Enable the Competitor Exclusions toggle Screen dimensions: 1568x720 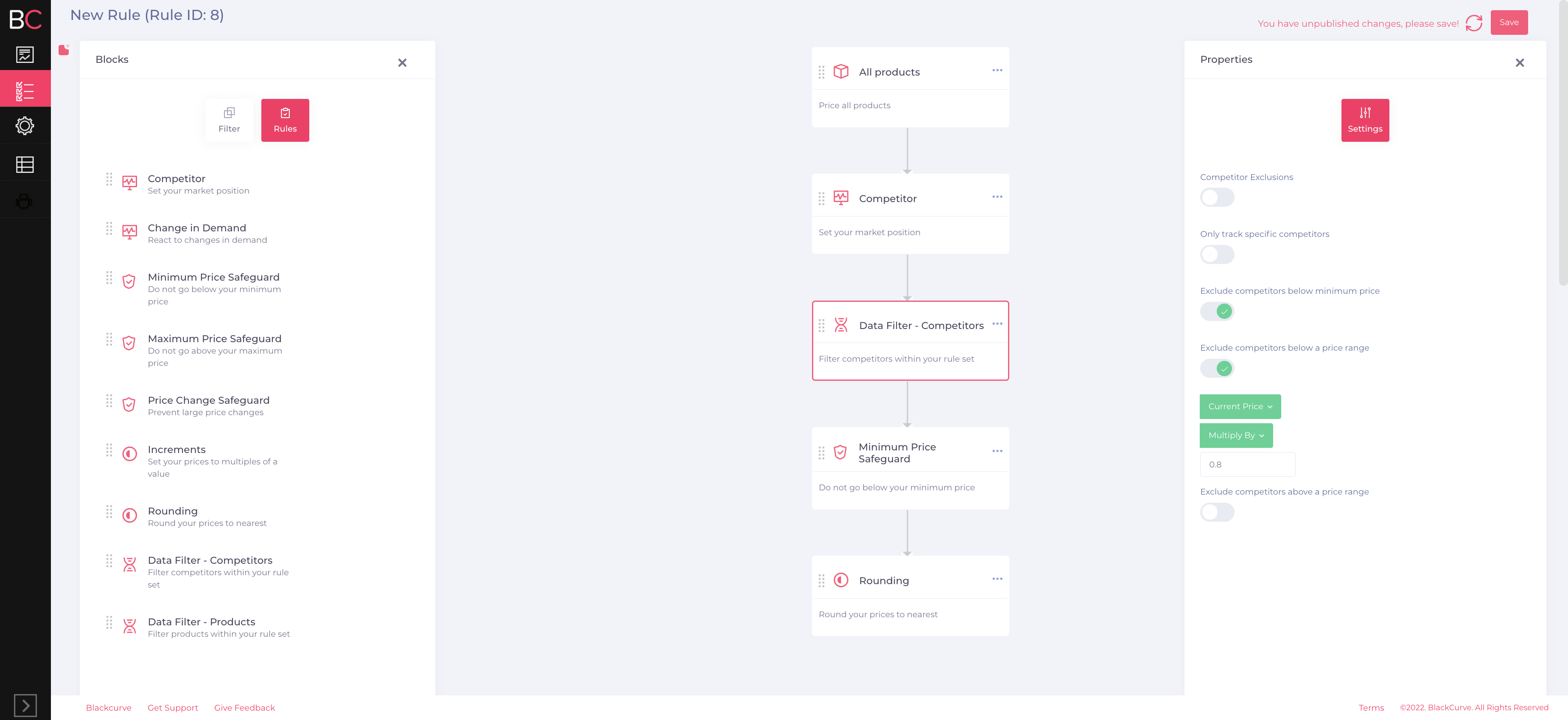(1217, 197)
